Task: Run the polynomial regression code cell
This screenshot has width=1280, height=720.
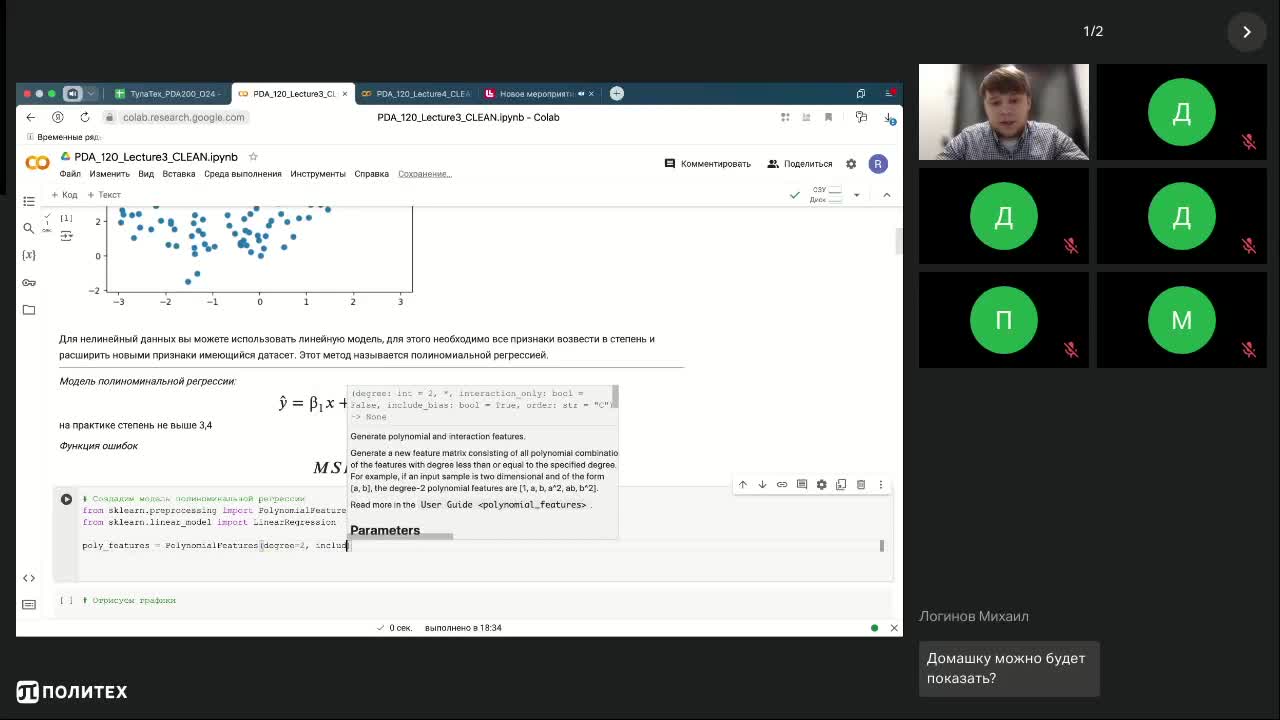Action: coord(66,499)
